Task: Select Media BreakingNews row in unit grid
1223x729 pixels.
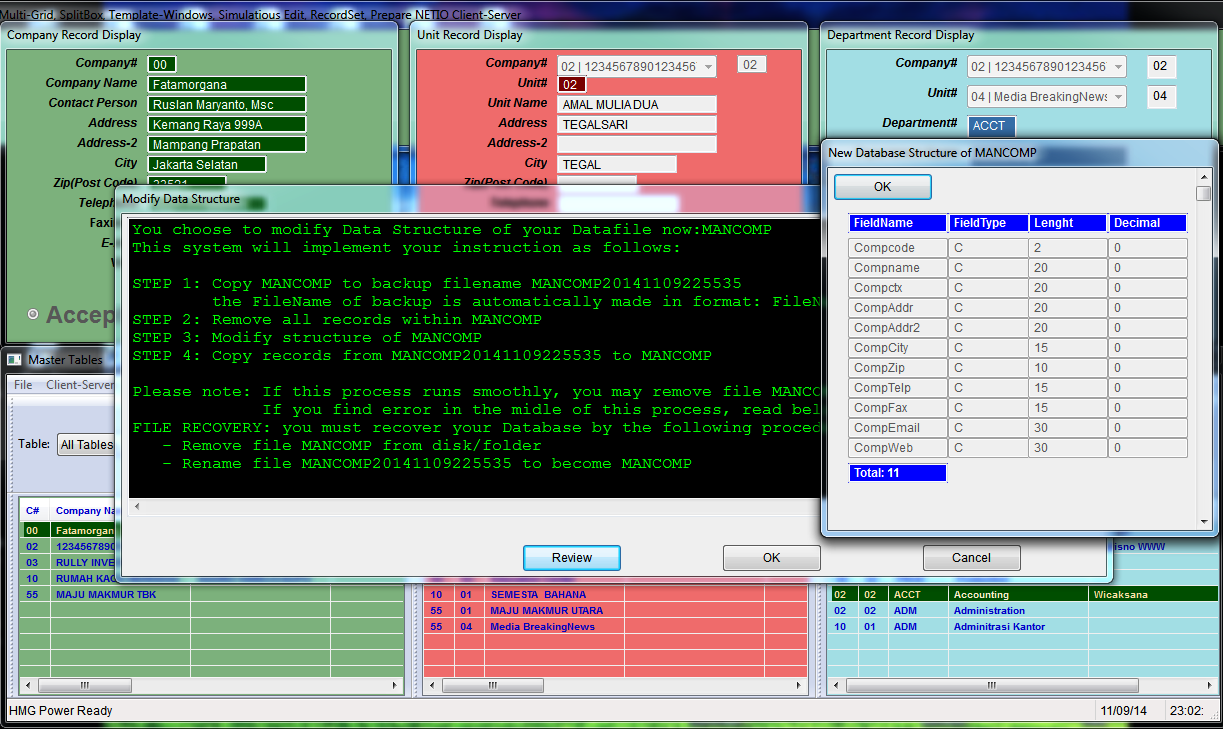Action: [x=615, y=626]
